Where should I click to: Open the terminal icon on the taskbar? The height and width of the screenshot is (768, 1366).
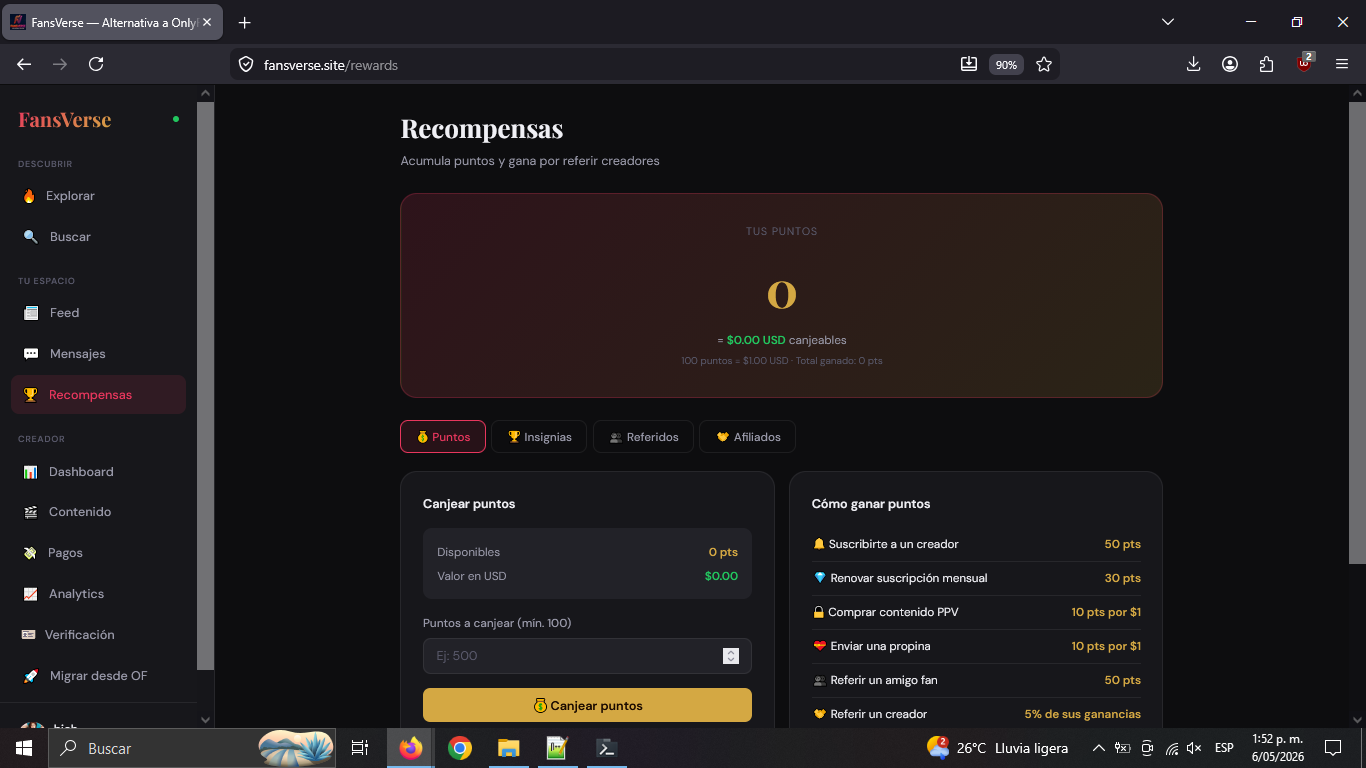tap(606, 748)
